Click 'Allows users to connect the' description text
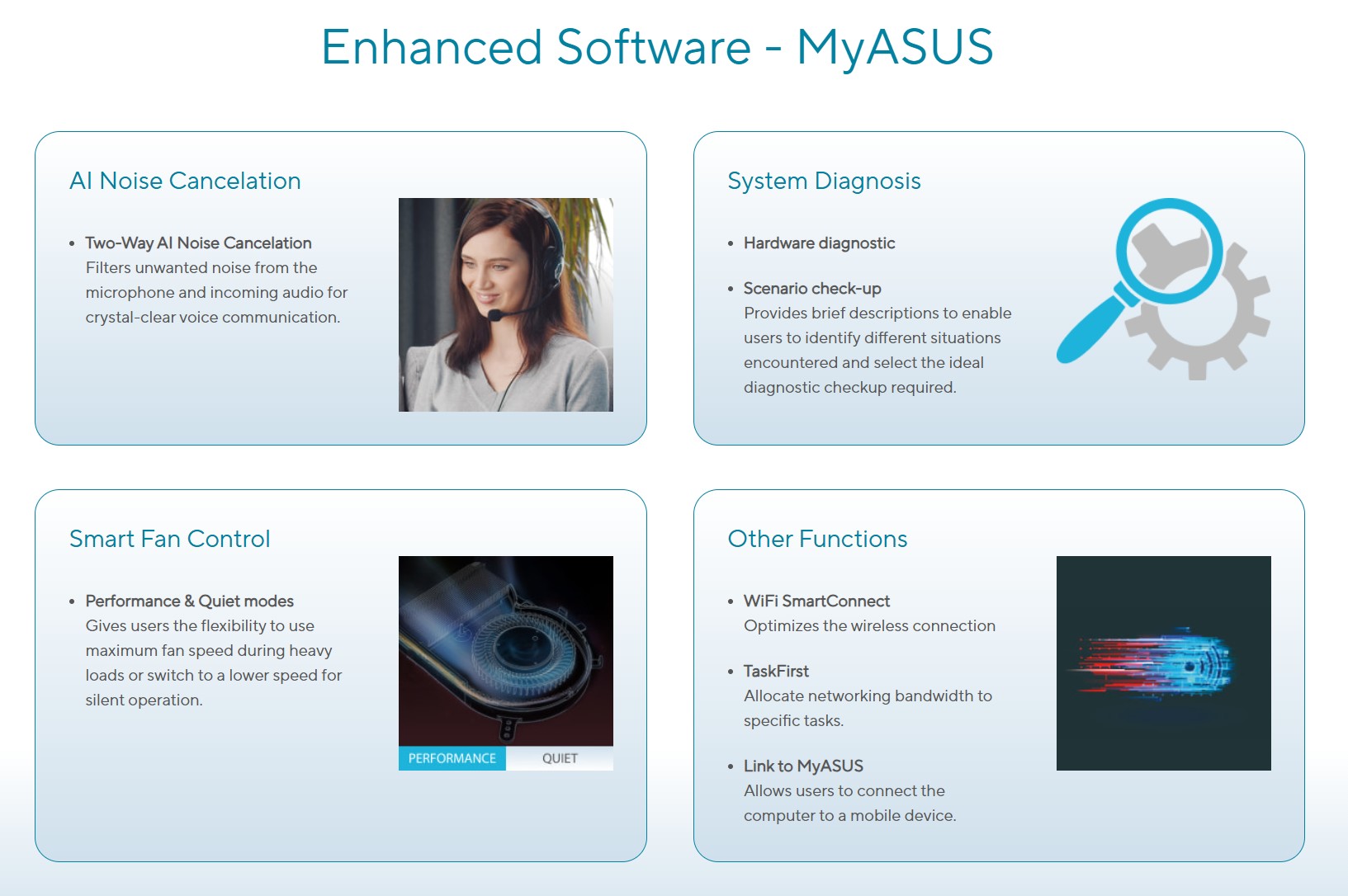The height and width of the screenshot is (896, 1348). [x=844, y=791]
